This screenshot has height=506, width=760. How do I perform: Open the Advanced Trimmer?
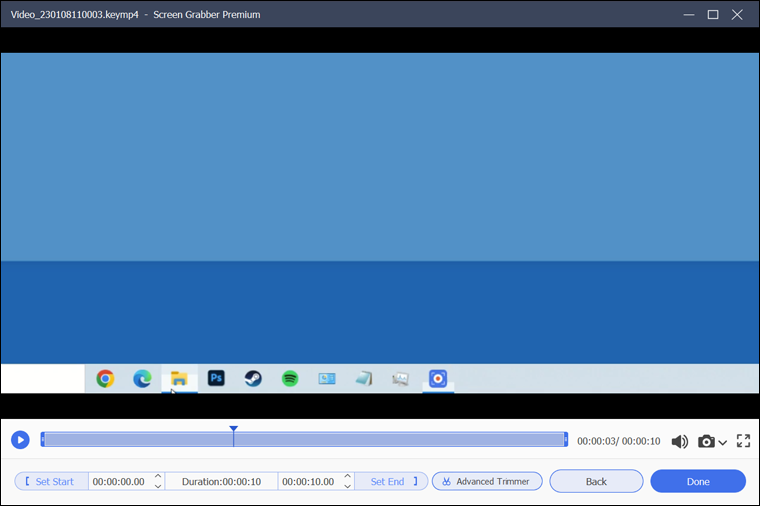487,481
